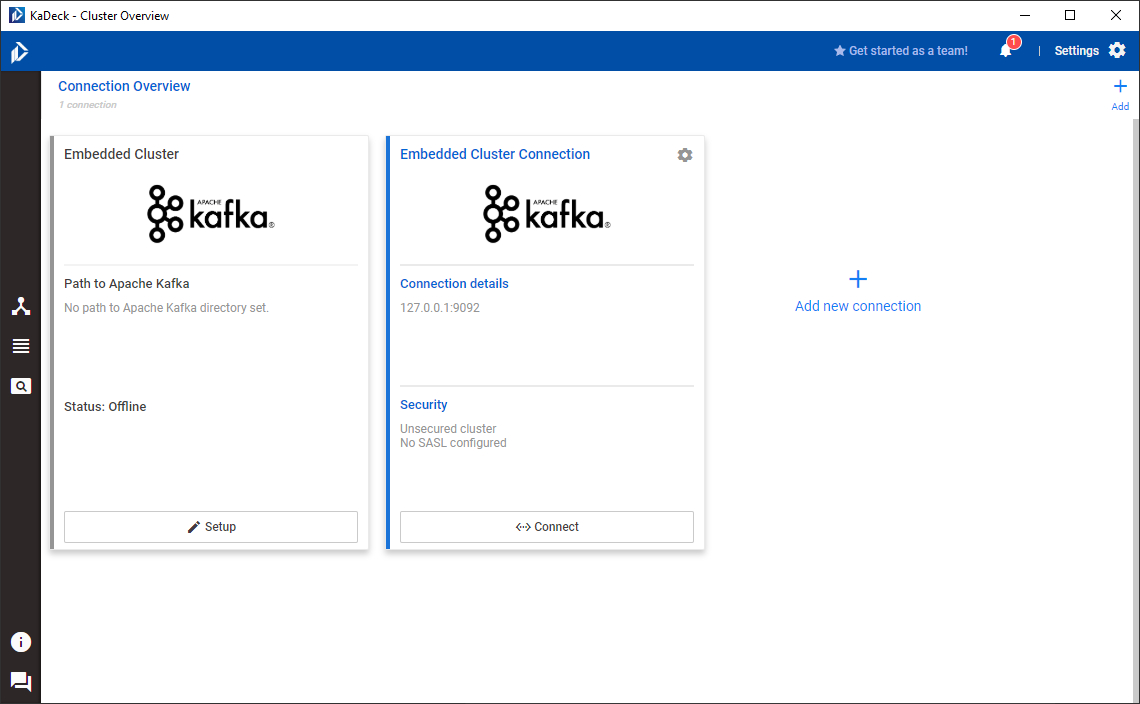Click the Embedded Cluster Connection title
Image resolution: width=1140 pixels, height=704 pixels.
click(x=495, y=154)
